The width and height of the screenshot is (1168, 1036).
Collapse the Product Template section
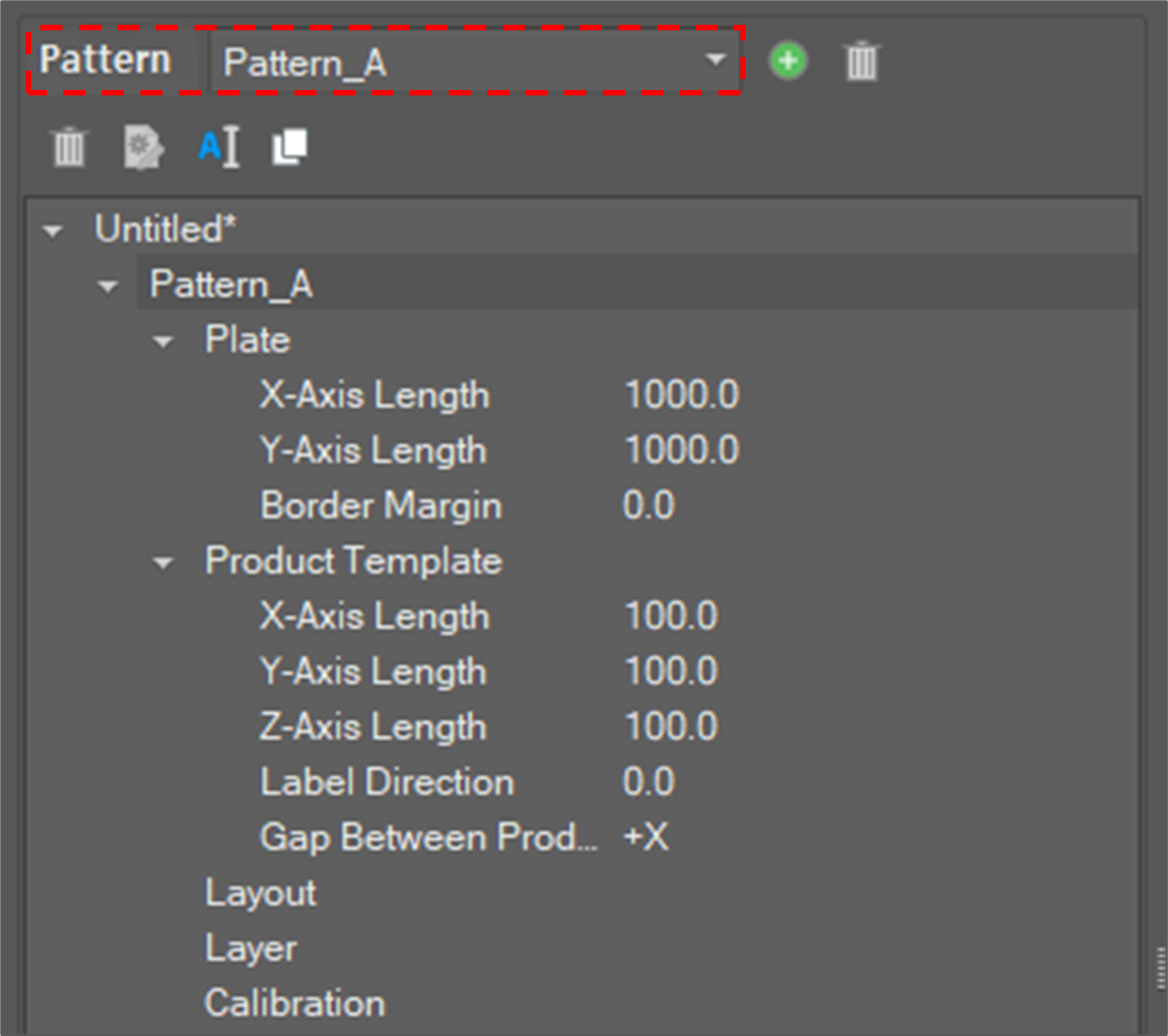coord(163,563)
